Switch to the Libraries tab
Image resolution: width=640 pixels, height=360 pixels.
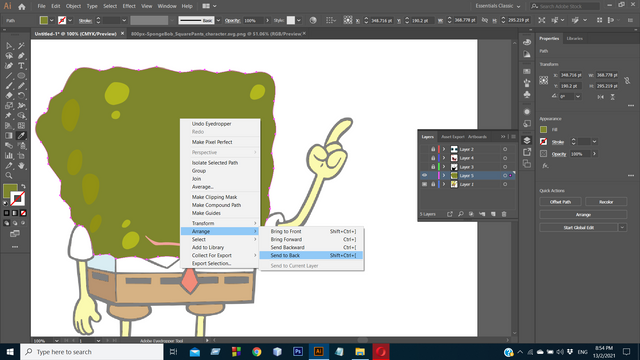(x=574, y=38)
